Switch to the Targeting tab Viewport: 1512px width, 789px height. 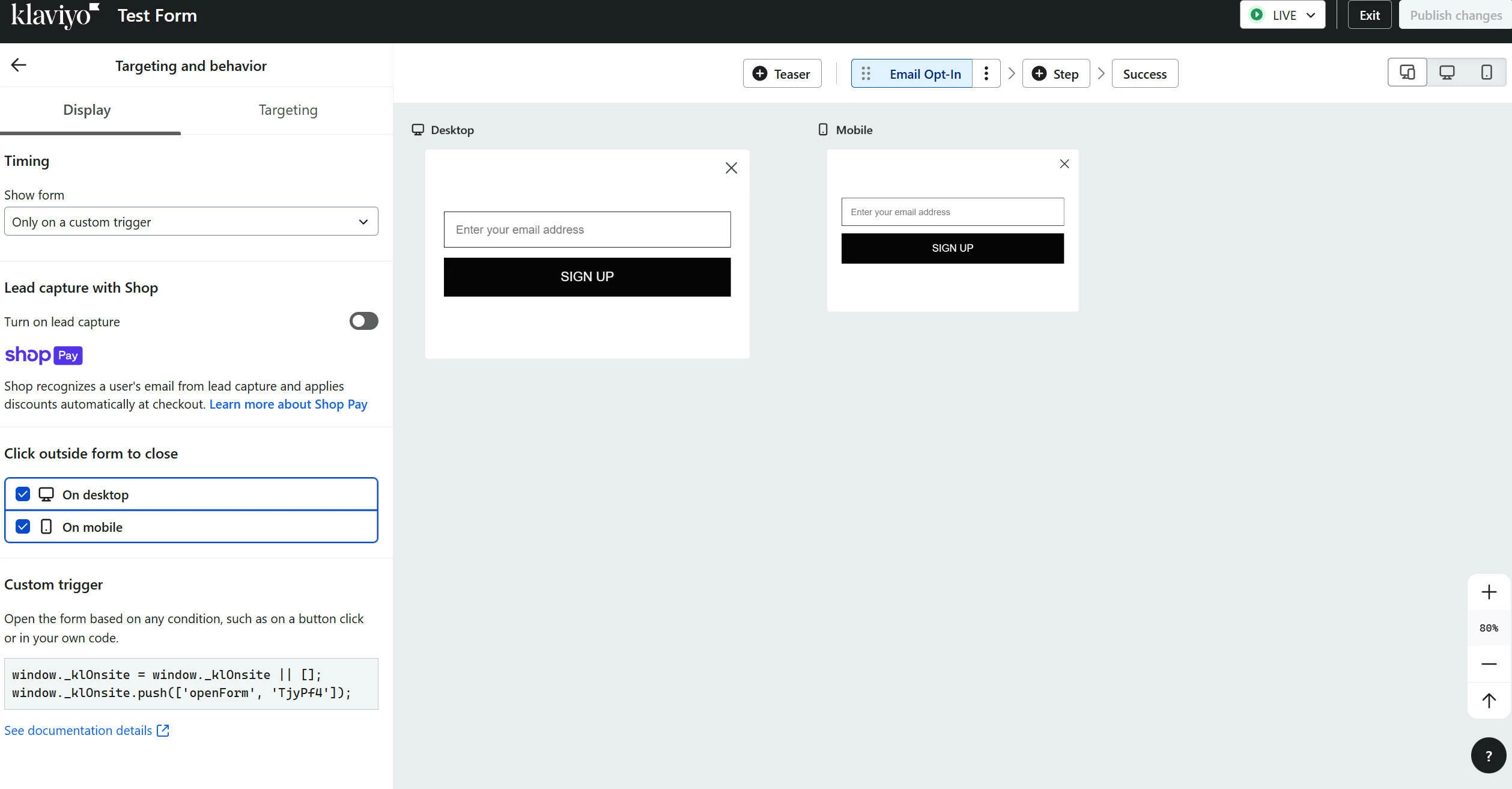pos(288,110)
